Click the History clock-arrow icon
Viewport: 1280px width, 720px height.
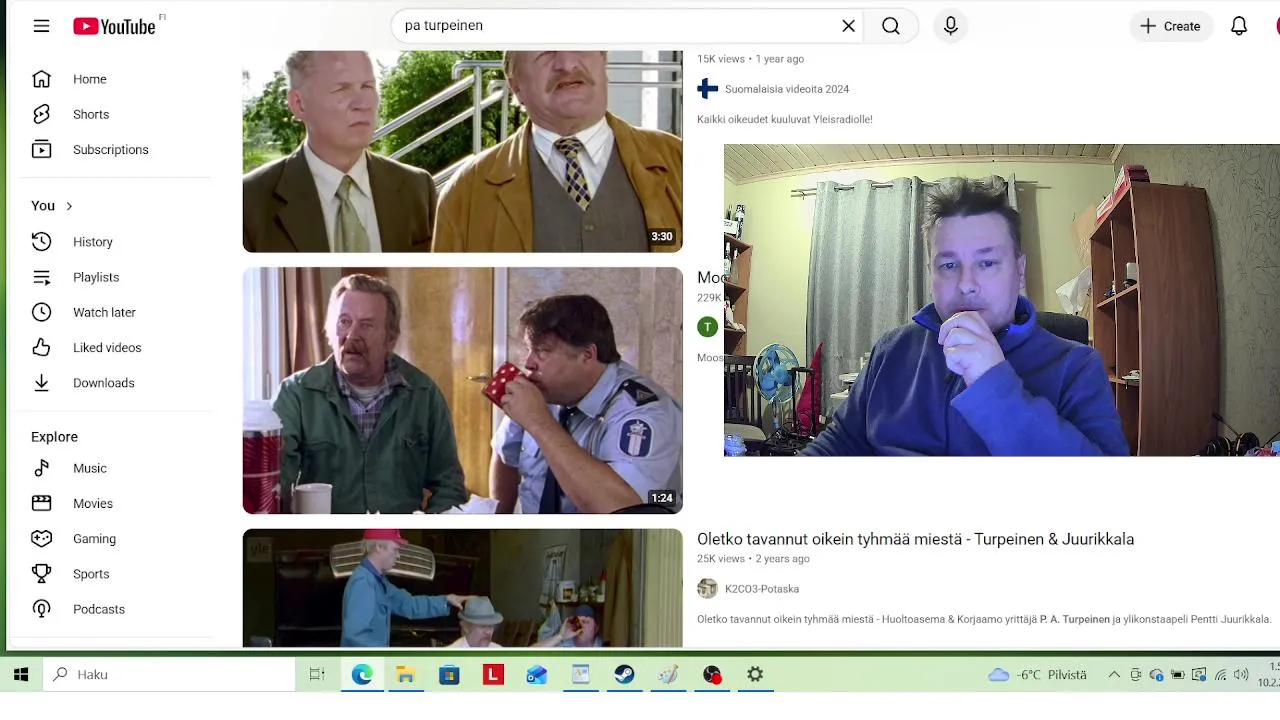[x=41, y=242]
